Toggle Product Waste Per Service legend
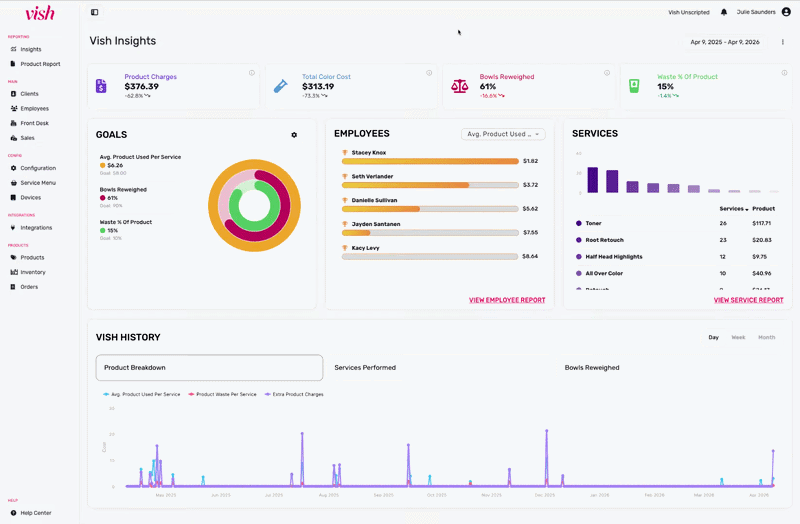The width and height of the screenshot is (800, 524). (x=224, y=394)
